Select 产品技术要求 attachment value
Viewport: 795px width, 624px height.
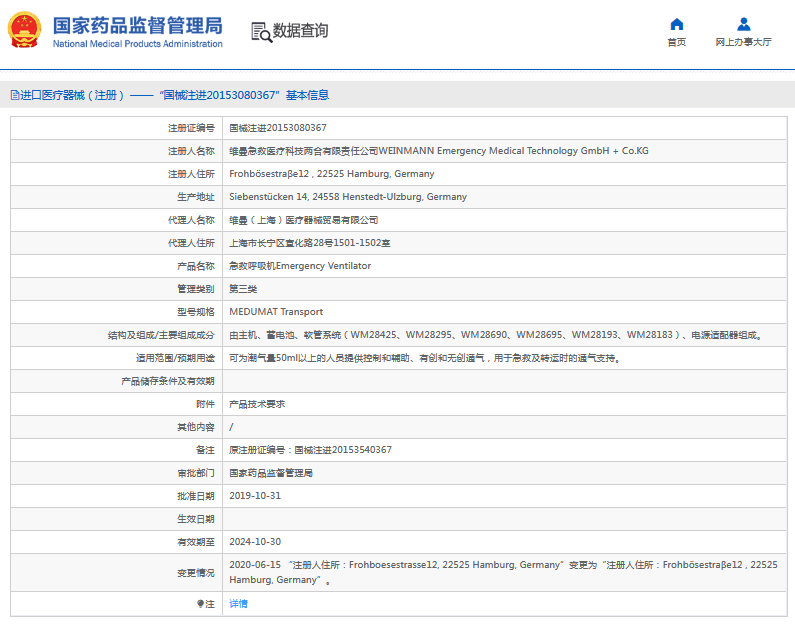(x=257, y=404)
